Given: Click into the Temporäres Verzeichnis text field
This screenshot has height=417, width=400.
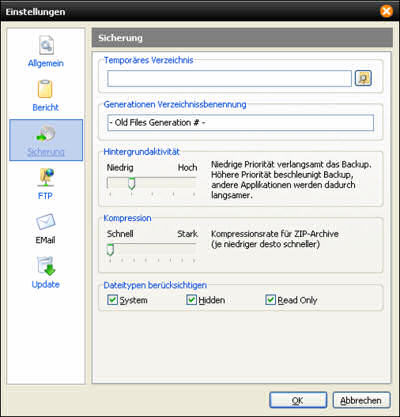Looking at the screenshot, I should [x=229, y=79].
